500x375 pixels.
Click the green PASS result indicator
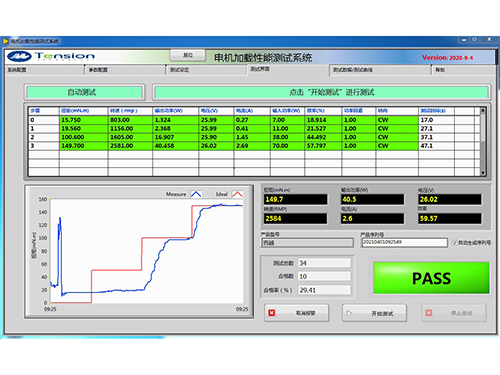click(431, 278)
